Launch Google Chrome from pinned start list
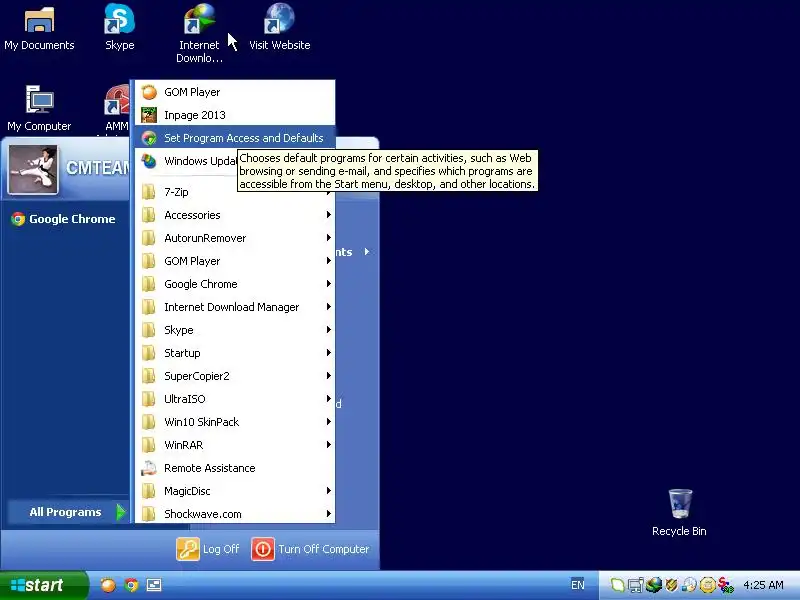This screenshot has height=600, width=800. coord(64,219)
